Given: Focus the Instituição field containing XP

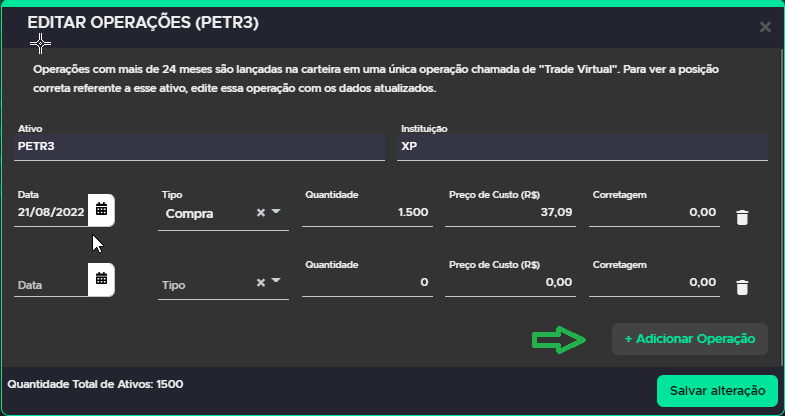Looking at the screenshot, I should [582, 147].
